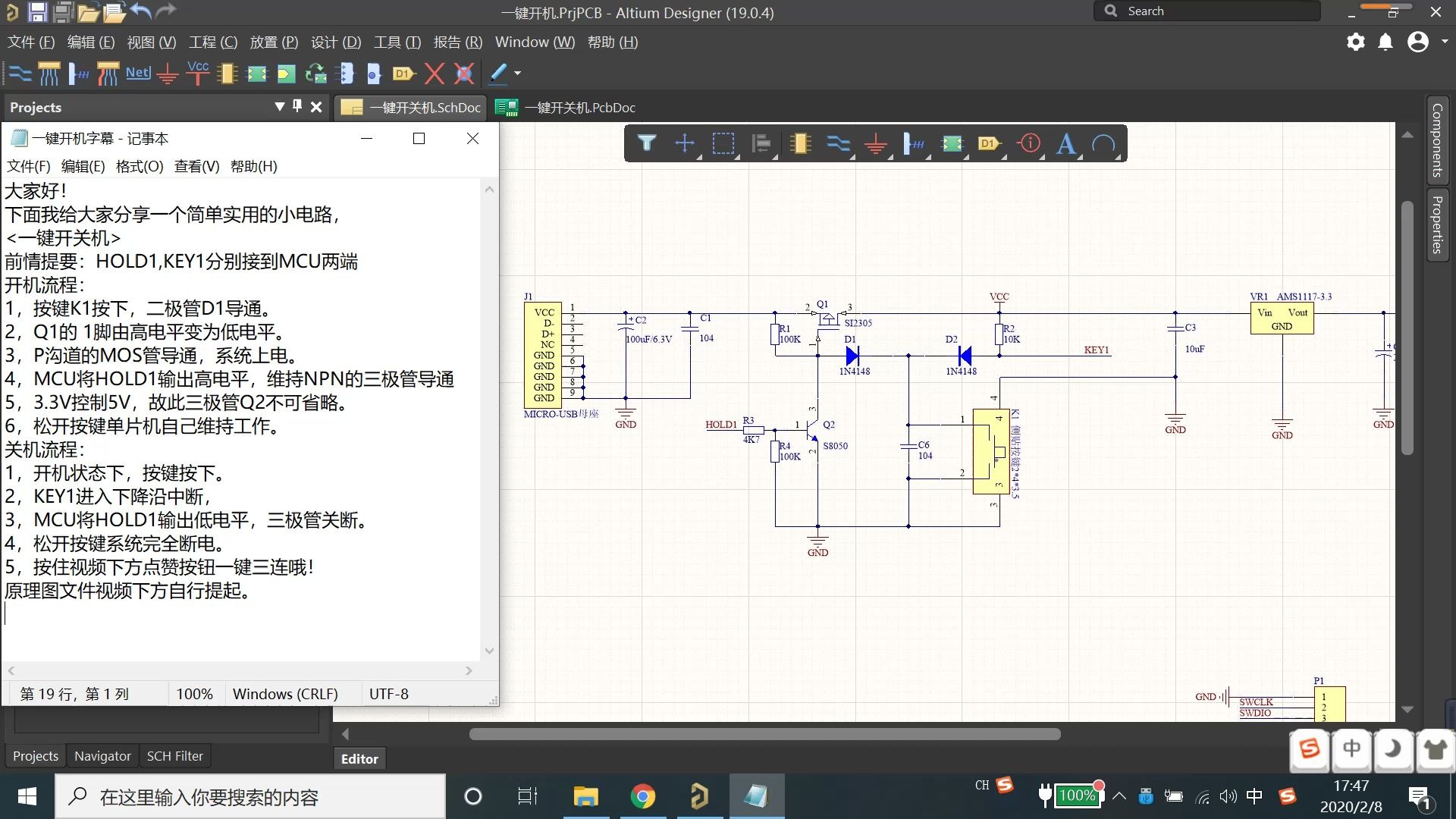The width and height of the screenshot is (1456, 819).
Task: Open the Components side panel
Action: point(1437,140)
